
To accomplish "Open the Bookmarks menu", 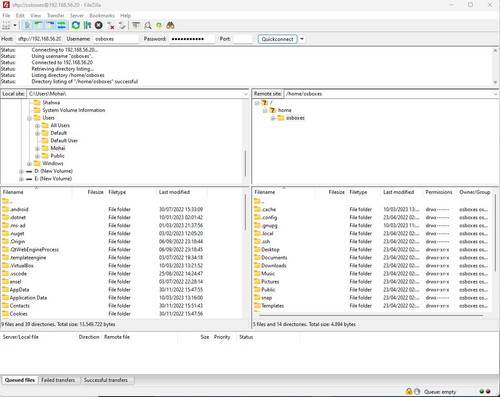I will tap(102, 16).
